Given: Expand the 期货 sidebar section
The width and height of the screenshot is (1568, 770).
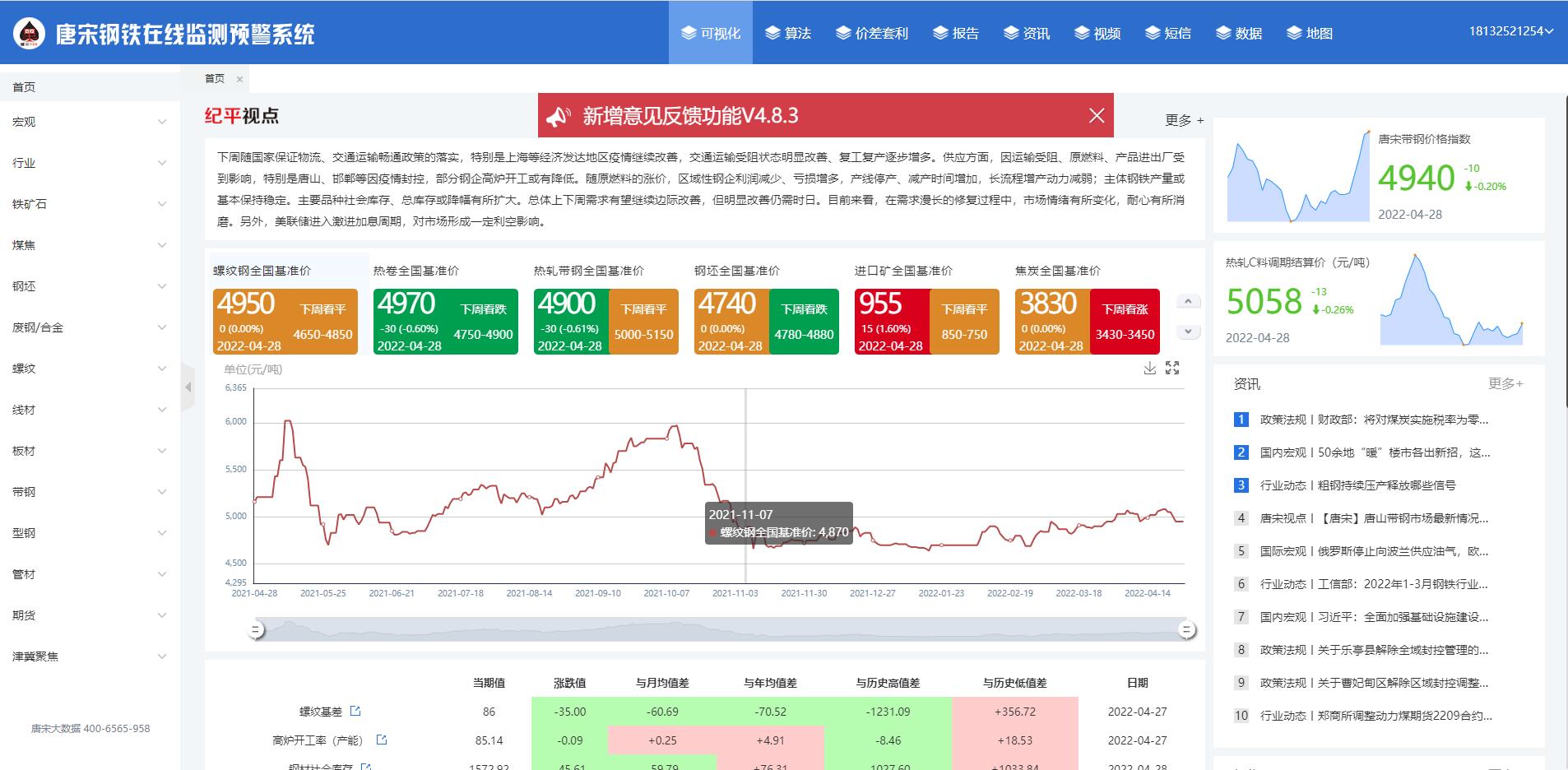Looking at the screenshot, I should click(89, 615).
